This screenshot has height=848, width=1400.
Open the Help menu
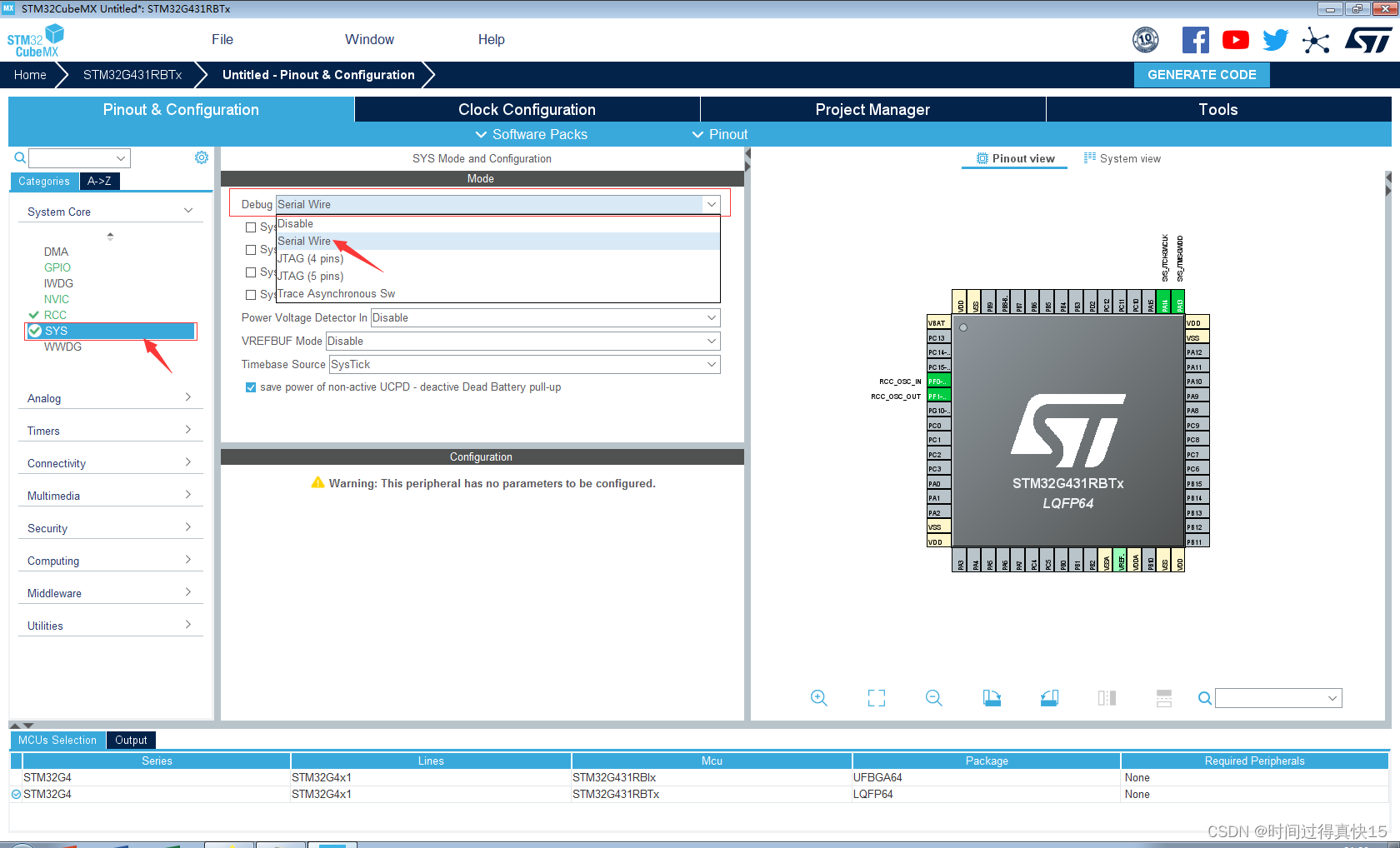pyautogui.click(x=491, y=39)
